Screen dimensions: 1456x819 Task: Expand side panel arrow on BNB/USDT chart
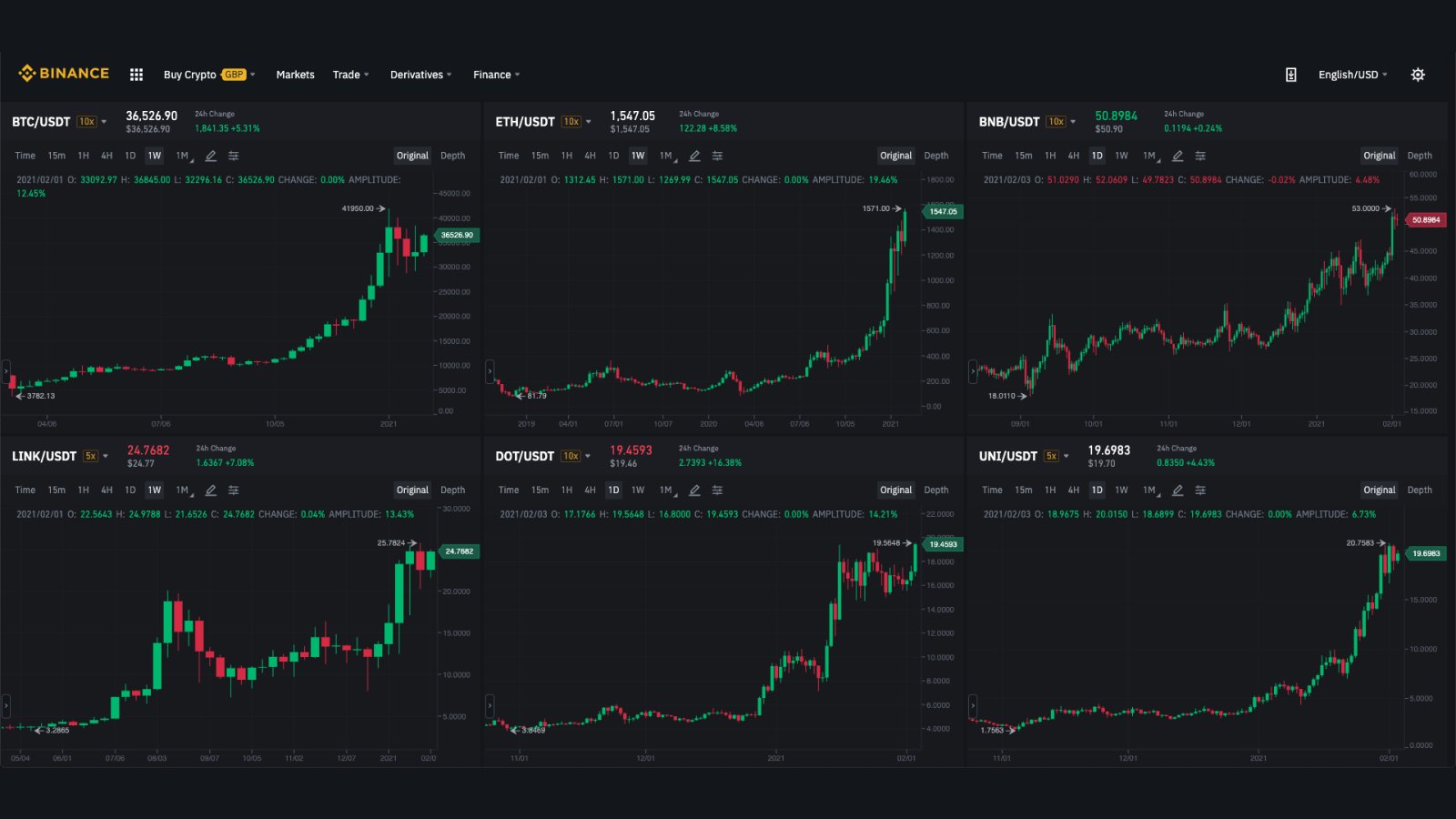[x=973, y=370]
